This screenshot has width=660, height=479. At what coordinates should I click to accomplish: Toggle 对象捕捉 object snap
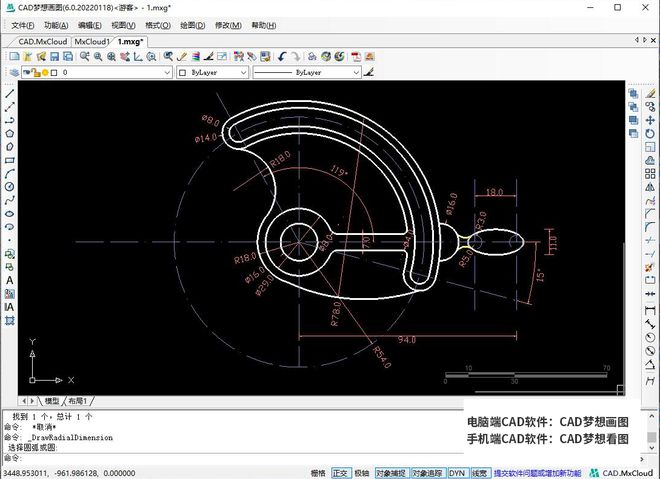(x=391, y=473)
